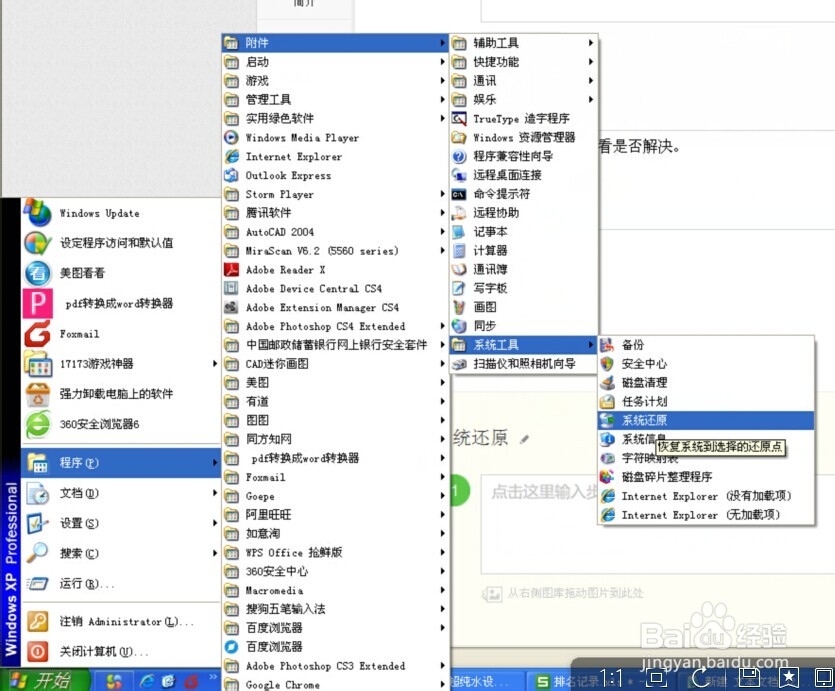This screenshot has height=691, width=835.
Task: Open 360安全中心 folder
Action: click(x=335, y=571)
